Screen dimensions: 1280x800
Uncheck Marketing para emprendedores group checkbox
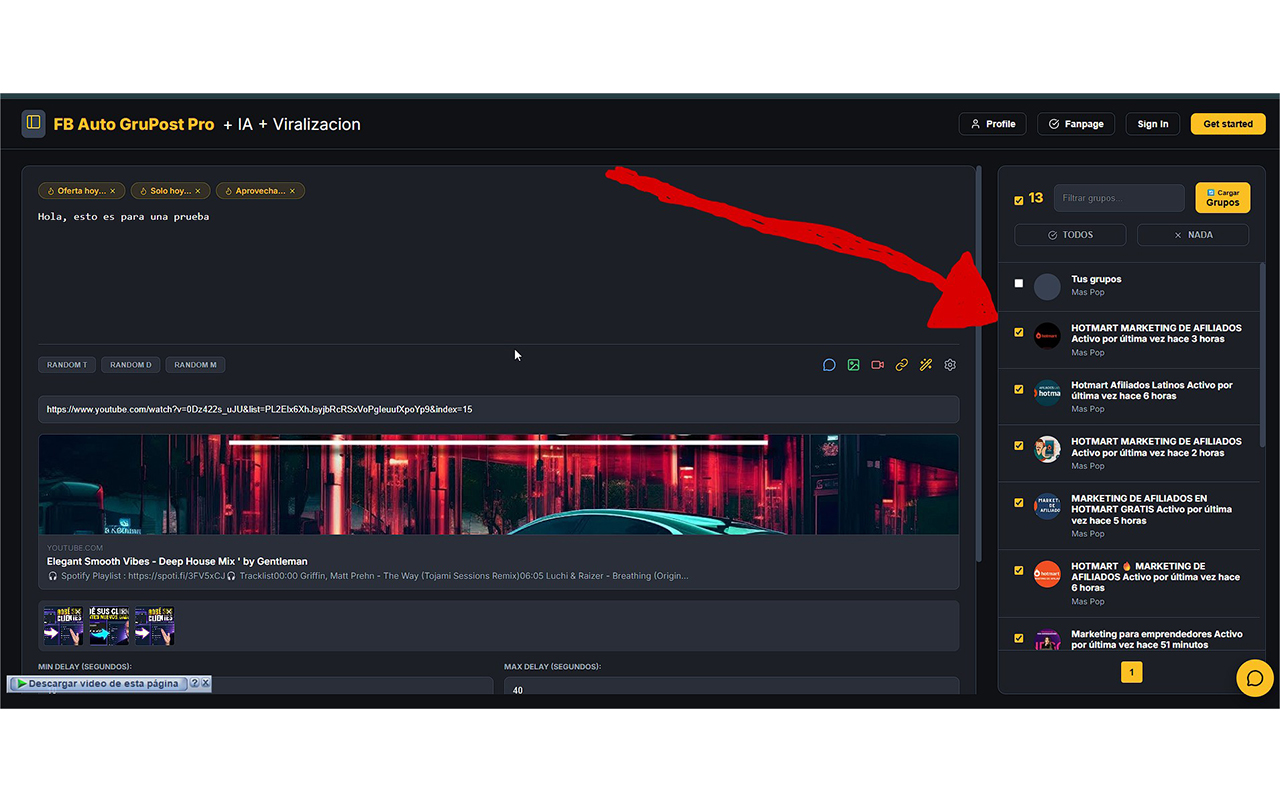pos(1019,638)
